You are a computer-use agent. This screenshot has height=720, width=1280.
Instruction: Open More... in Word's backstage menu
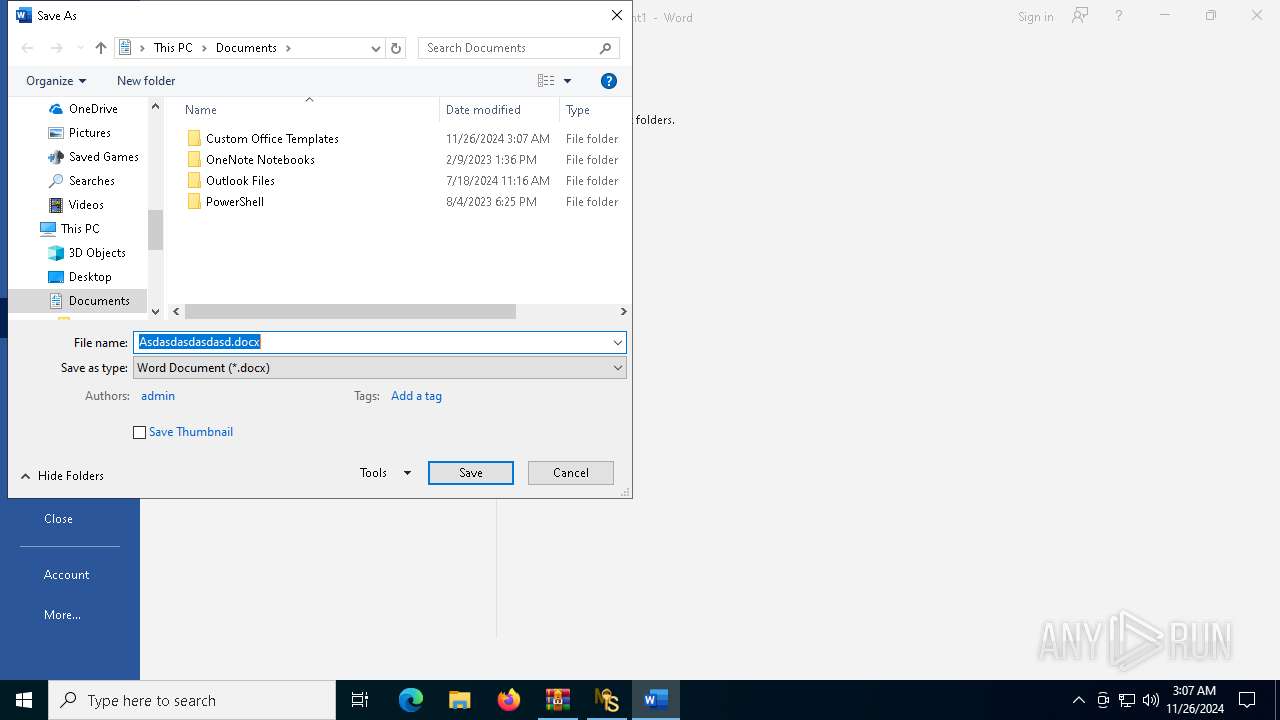pyautogui.click(x=62, y=615)
